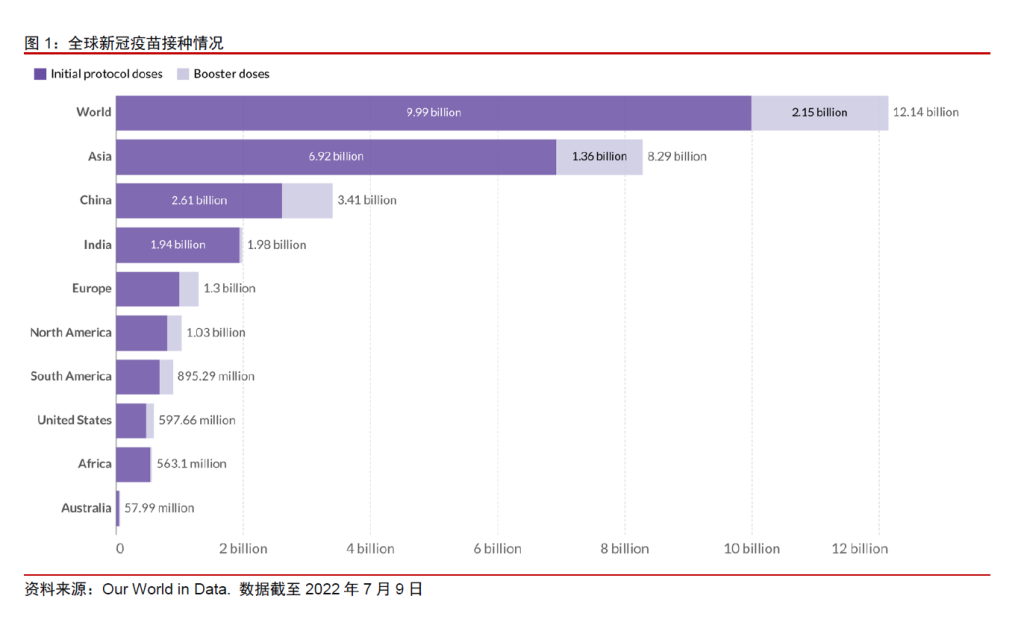
Task: Select the 'Booster doses' legend label
Action: pyautogui.click(x=231, y=74)
